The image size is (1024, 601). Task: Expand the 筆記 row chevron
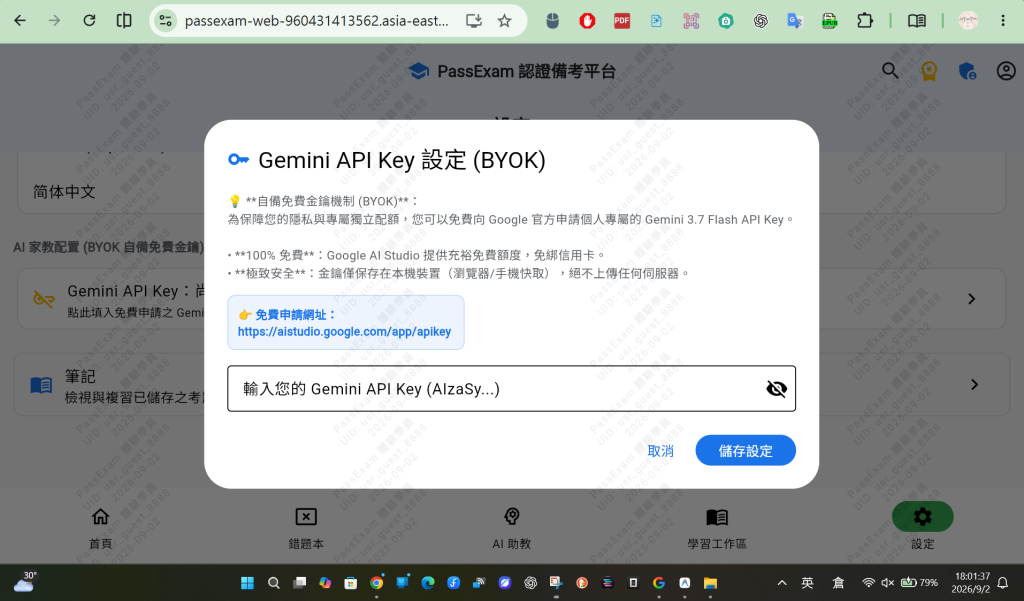click(974, 385)
